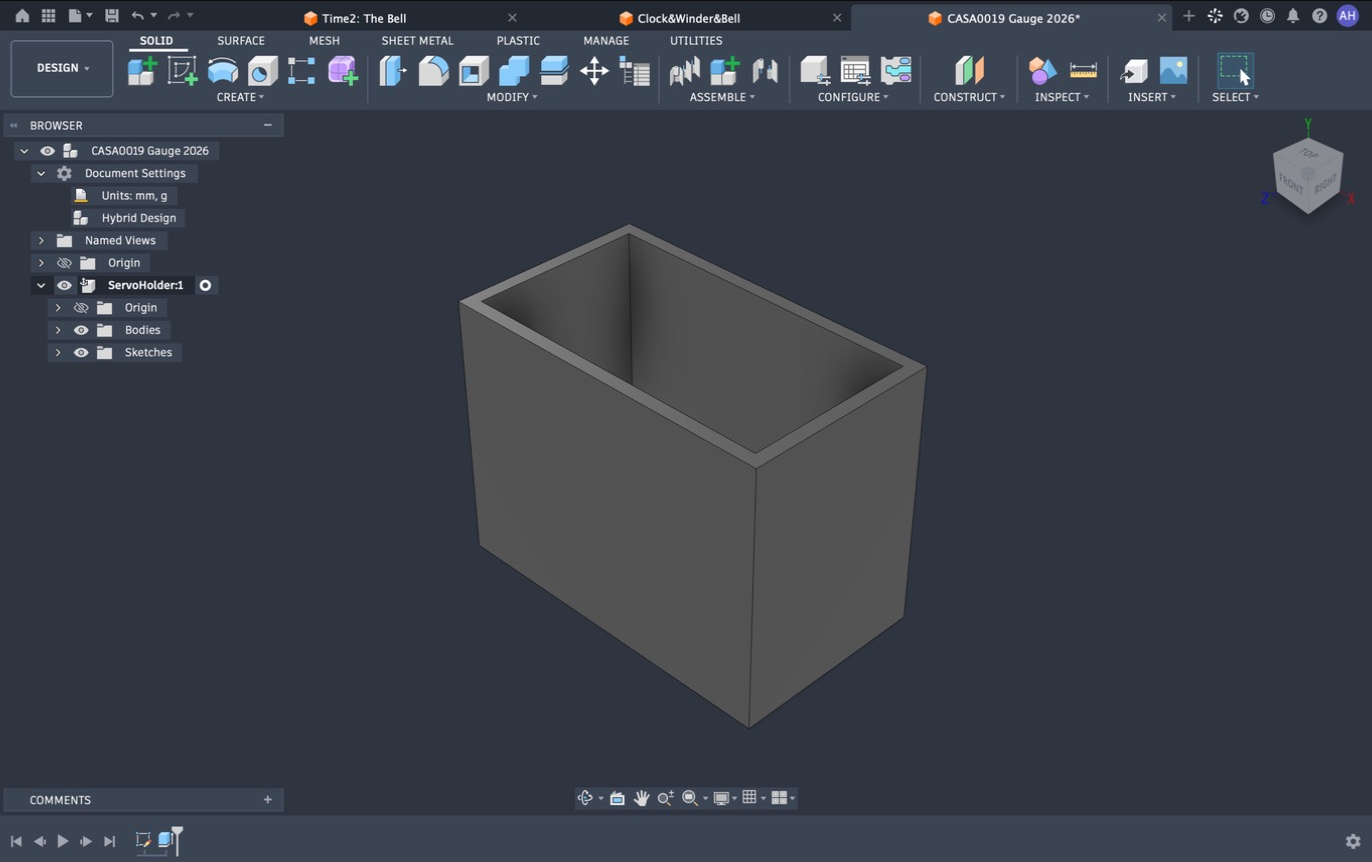Viewport: 1372px width, 862px height.
Task: Hide the Bodies folder
Action: tap(81, 330)
